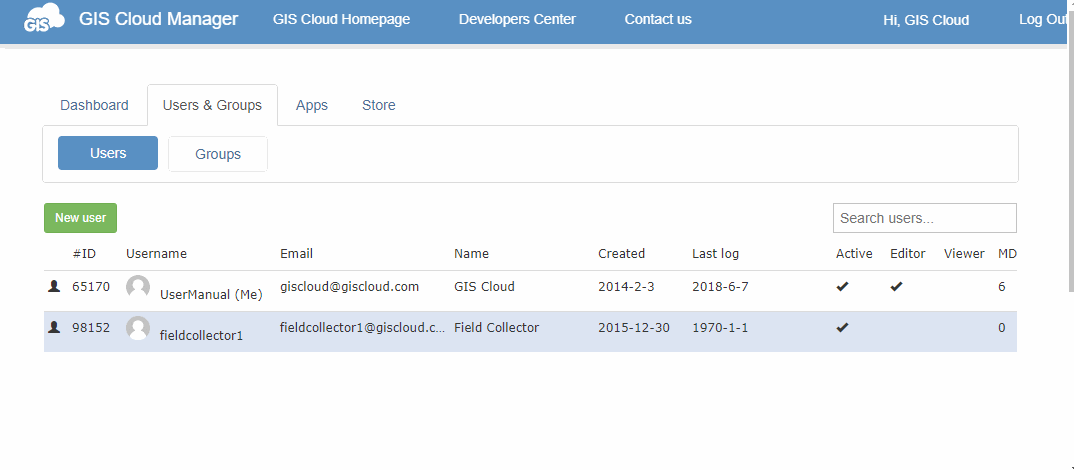Viewport: 1074px width, 470px height.
Task: Sort by the Last log column header
Action: click(715, 253)
